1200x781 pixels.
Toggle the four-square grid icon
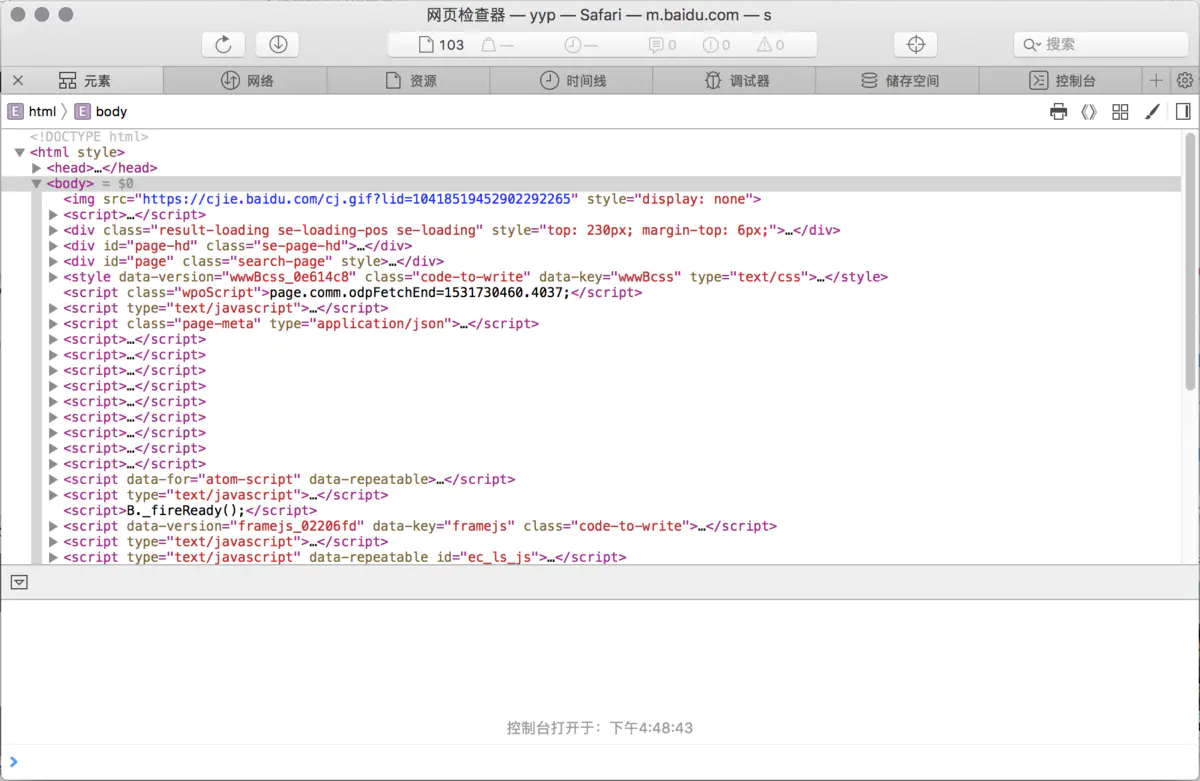1120,112
